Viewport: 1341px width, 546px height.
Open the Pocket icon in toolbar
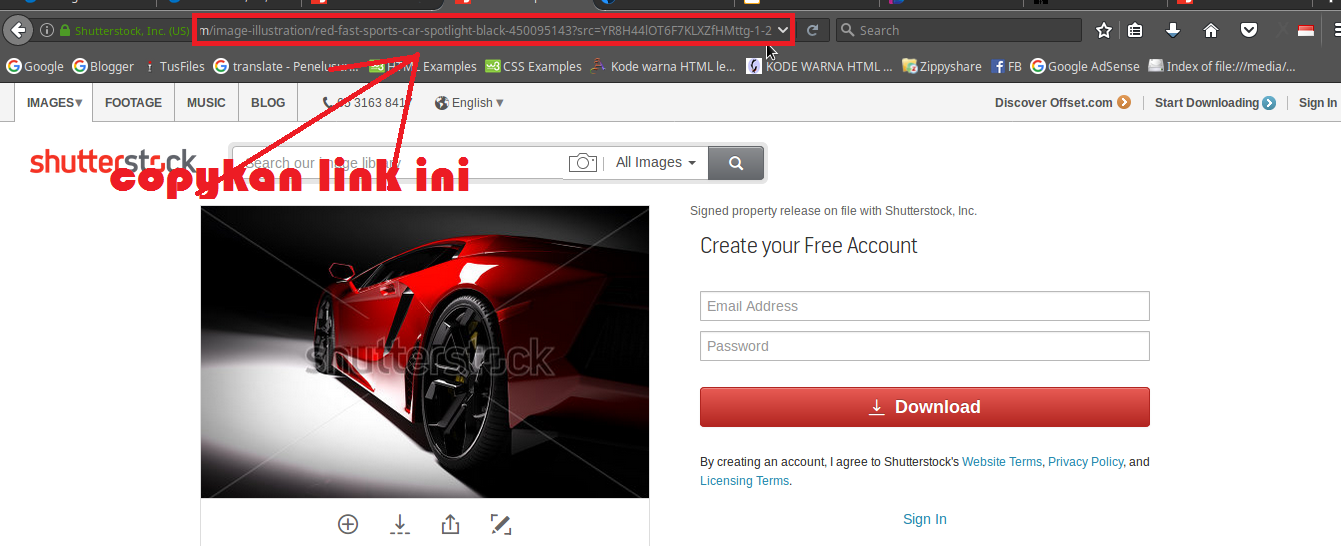[x=1249, y=31]
